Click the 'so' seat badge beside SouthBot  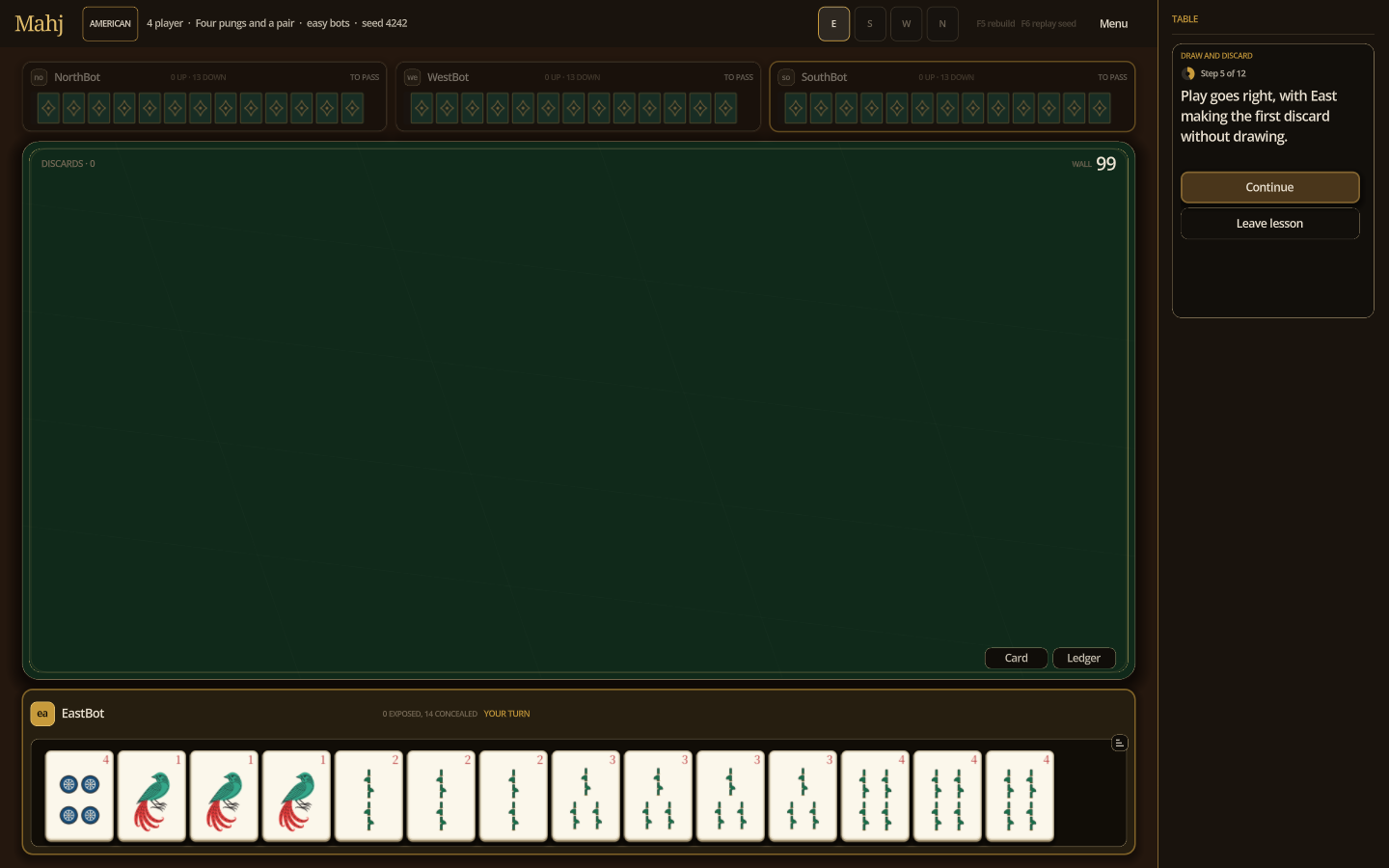tap(786, 77)
